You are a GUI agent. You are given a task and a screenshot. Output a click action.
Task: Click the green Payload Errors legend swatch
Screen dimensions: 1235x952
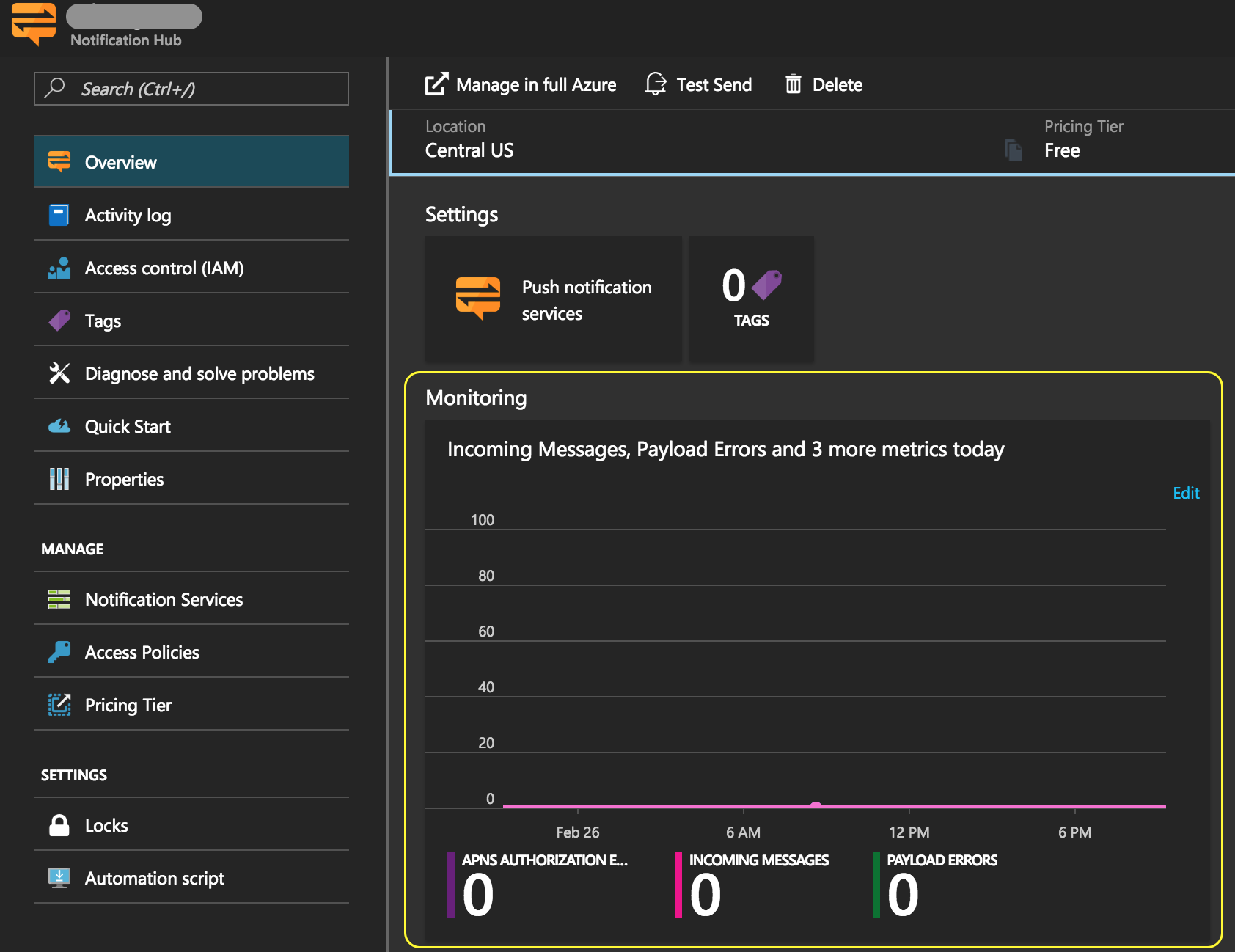(x=876, y=885)
